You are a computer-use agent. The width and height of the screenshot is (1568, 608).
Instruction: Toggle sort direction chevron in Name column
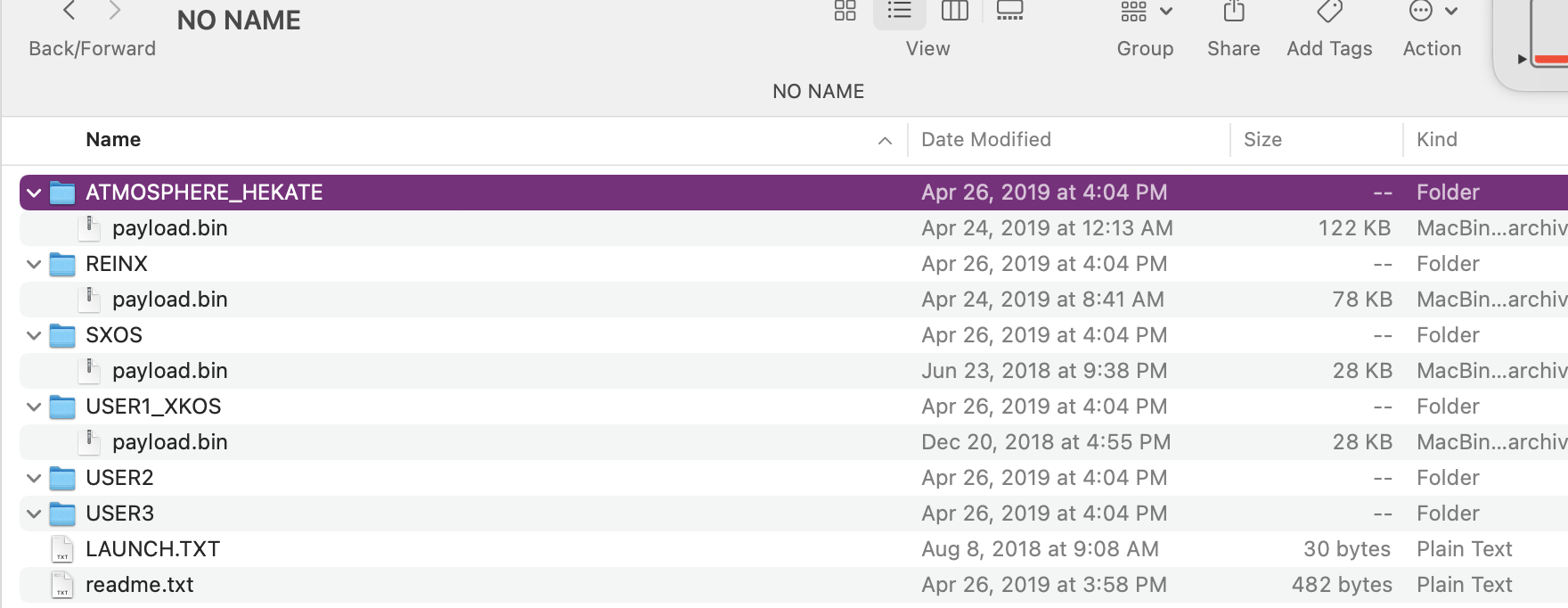click(885, 141)
